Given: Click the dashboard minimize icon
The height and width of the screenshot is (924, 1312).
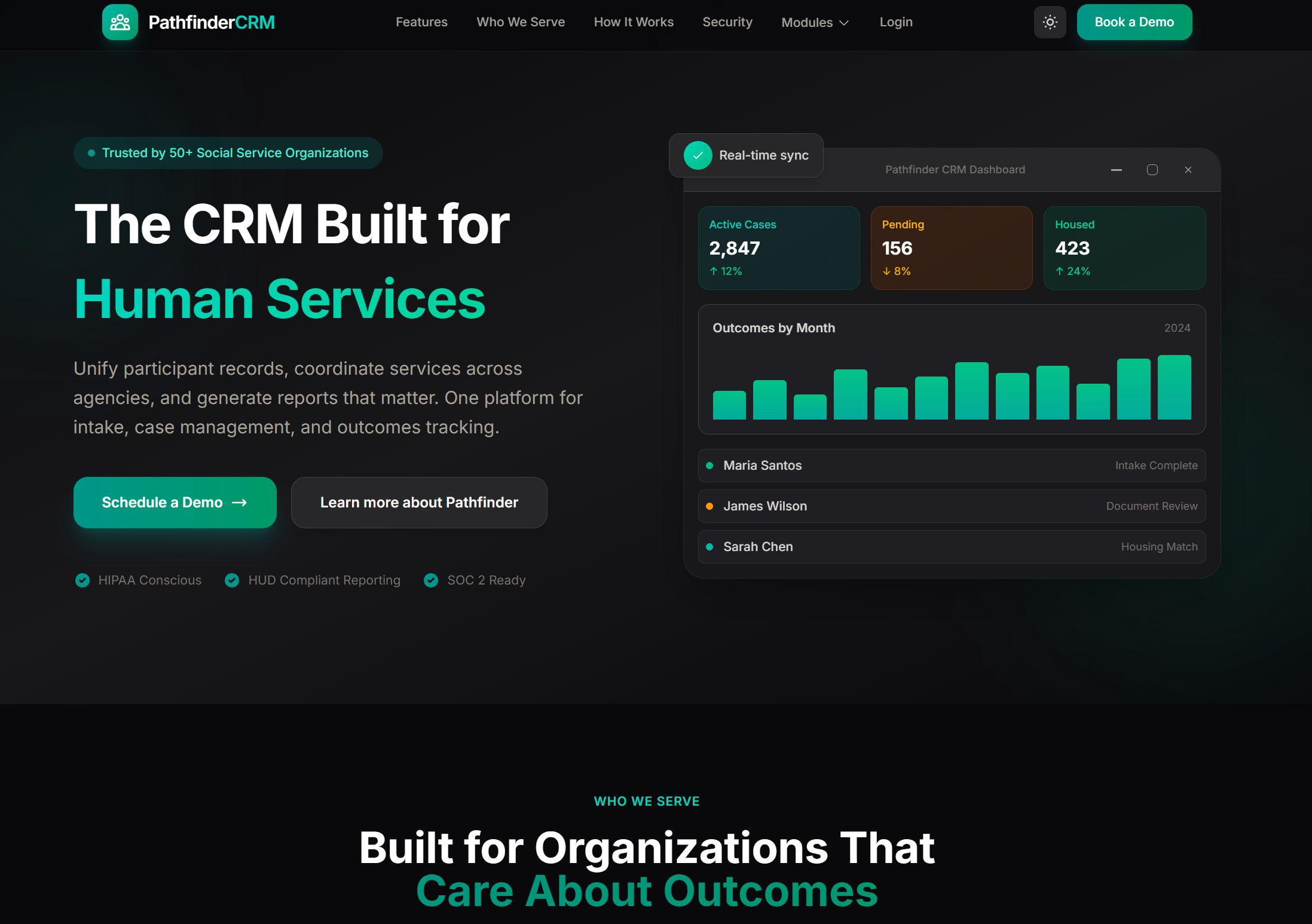Looking at the screenshot, I should (x=1116, y=170).
